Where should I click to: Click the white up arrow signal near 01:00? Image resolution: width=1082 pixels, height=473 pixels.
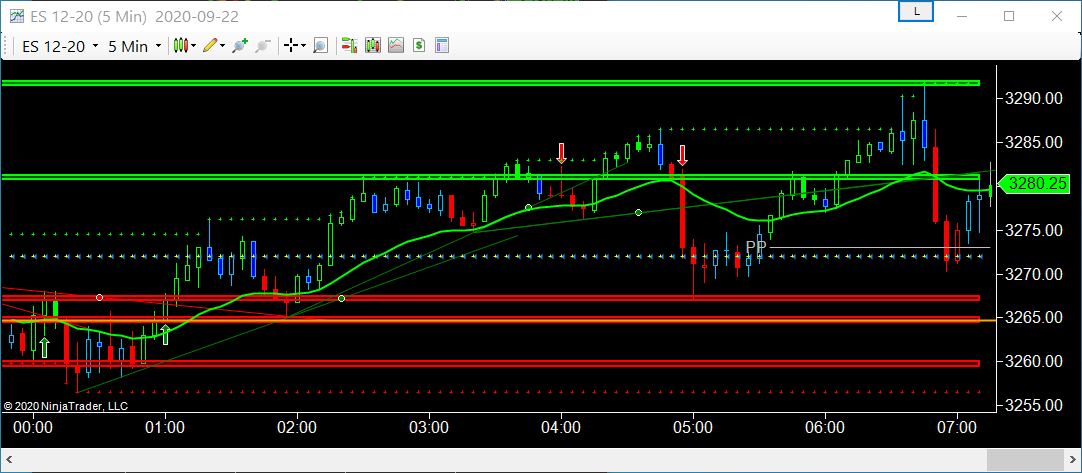[166, 334]
